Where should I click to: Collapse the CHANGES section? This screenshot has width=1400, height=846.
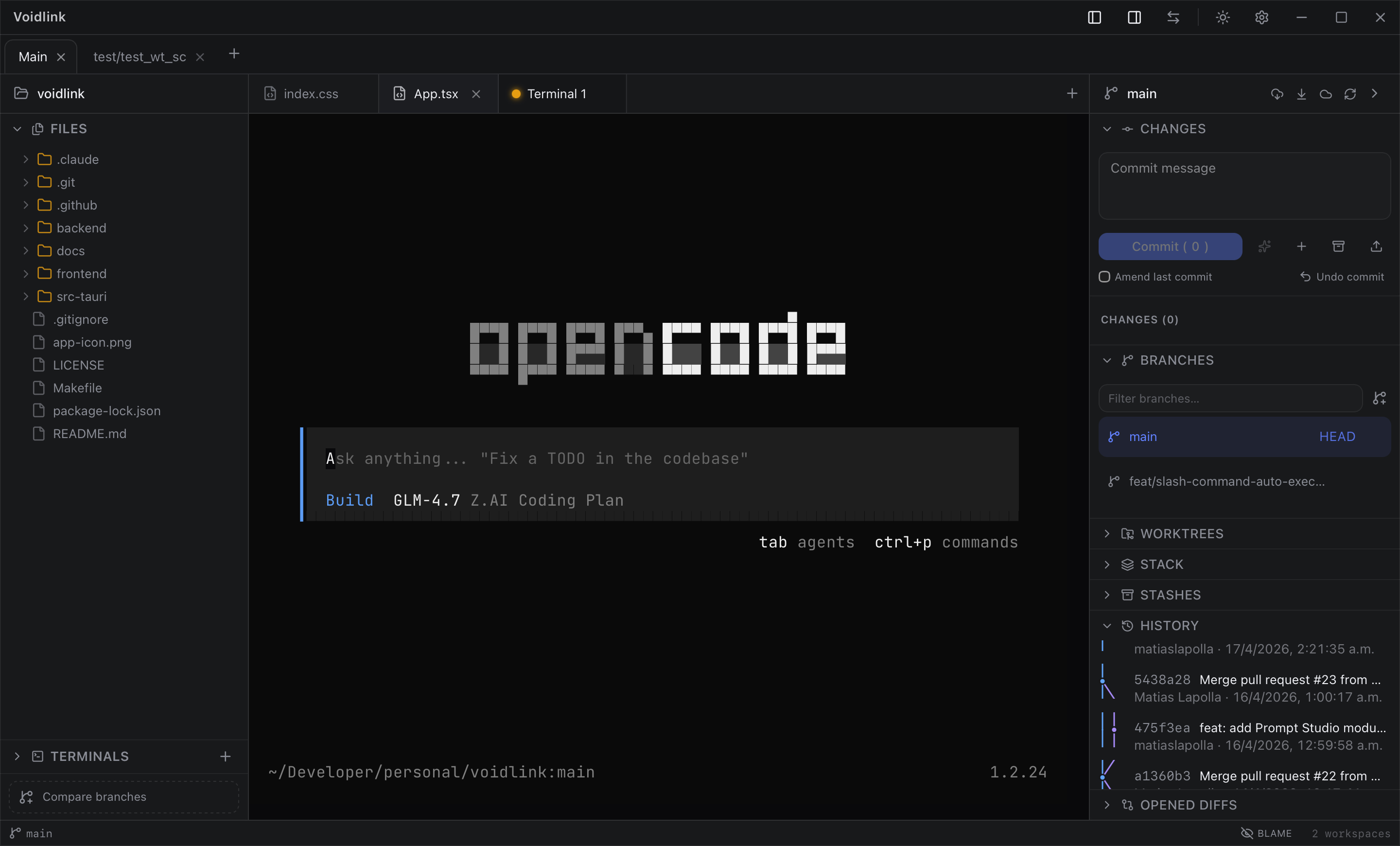[1107, 129]
